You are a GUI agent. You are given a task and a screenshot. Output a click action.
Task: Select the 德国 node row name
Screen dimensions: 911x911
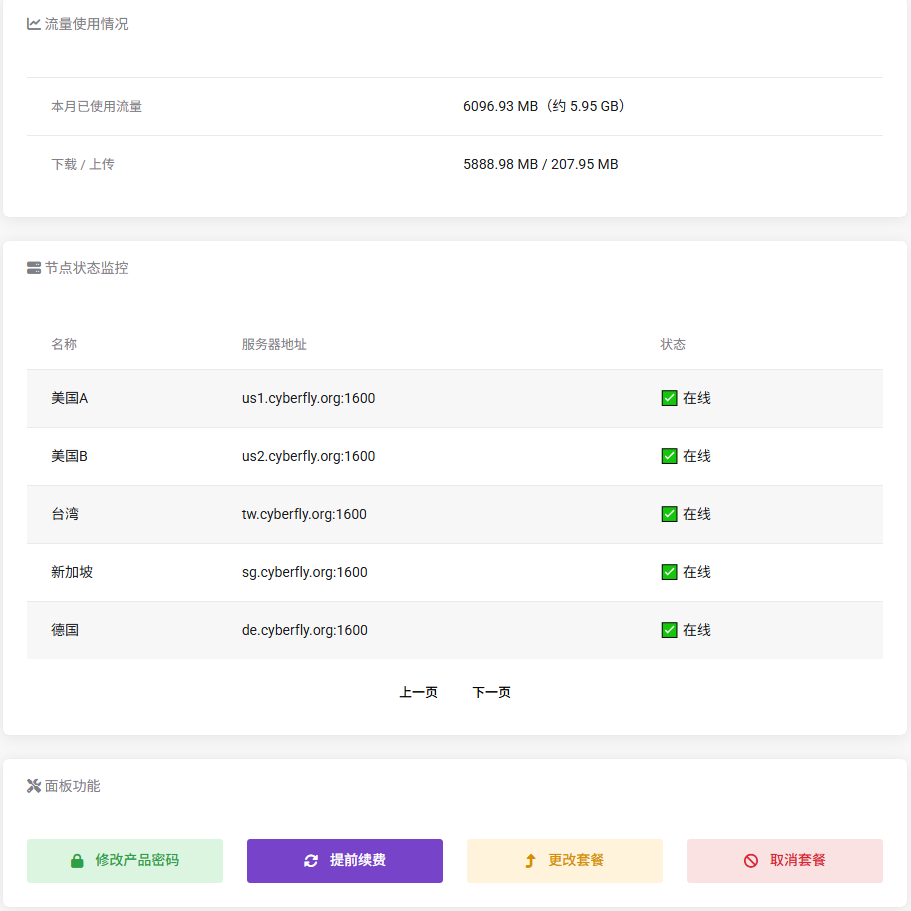pos(65,630)
